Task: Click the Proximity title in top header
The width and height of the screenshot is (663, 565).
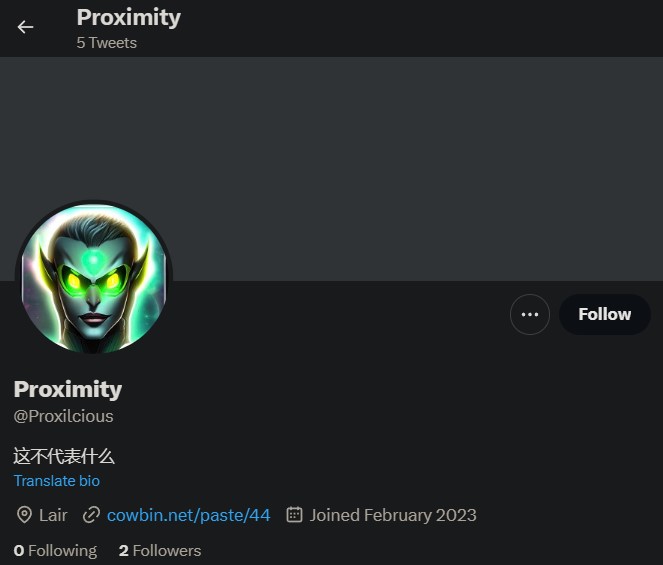Action: [x=128, y=17]
